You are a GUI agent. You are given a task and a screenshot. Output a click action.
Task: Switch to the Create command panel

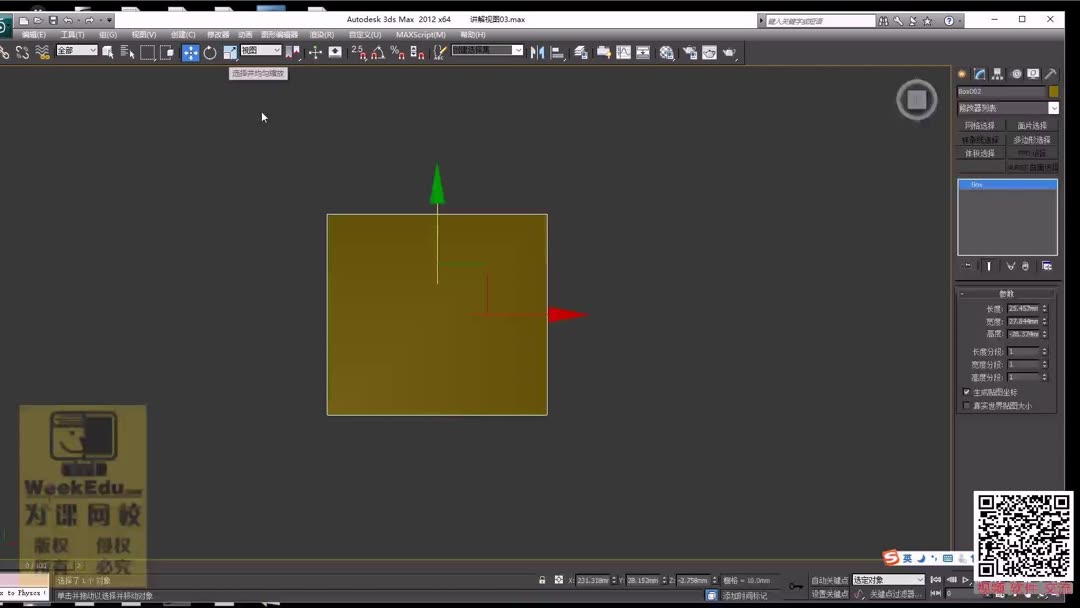click(960, 72)
